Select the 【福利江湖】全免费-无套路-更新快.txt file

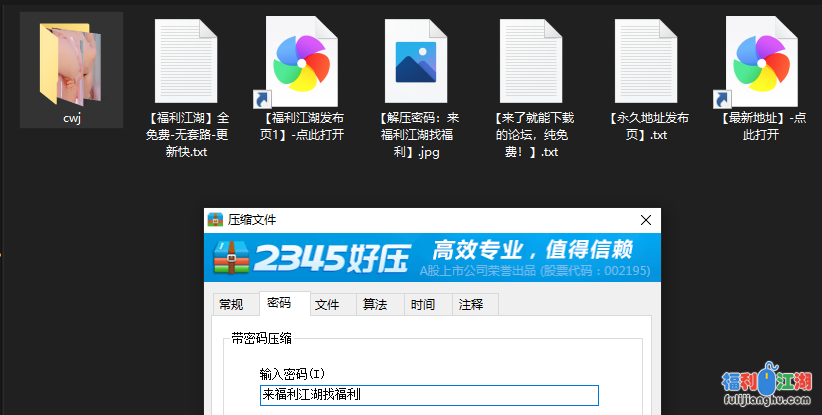coord(185,62)
